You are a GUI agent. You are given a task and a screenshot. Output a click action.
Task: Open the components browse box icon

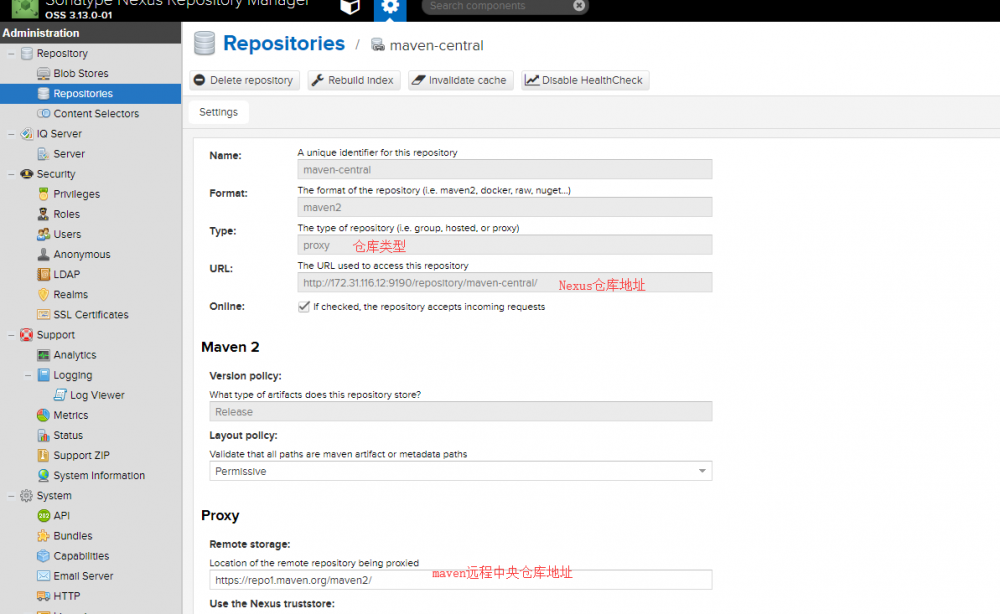pos(350,7)
